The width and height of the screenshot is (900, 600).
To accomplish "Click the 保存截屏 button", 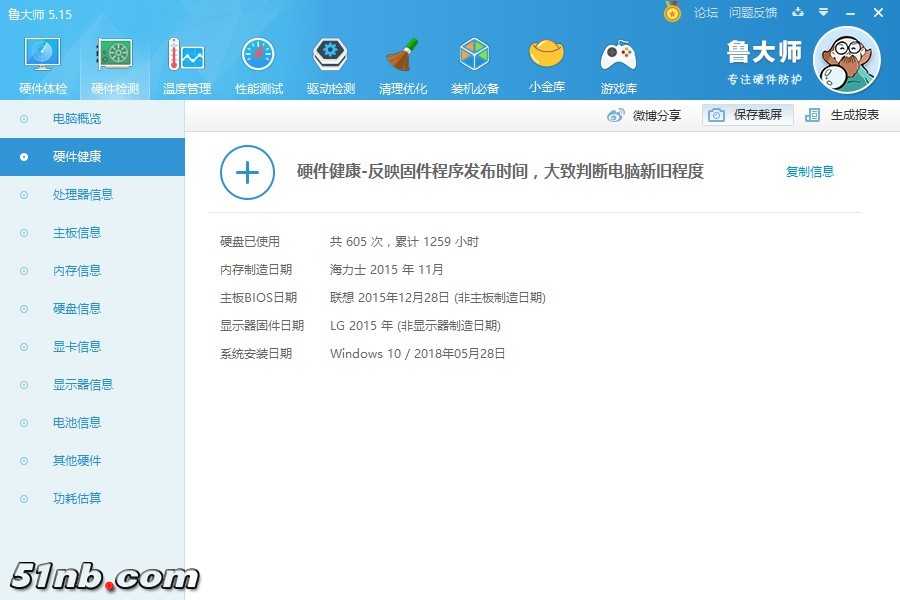I will click(x=748, y=115).
